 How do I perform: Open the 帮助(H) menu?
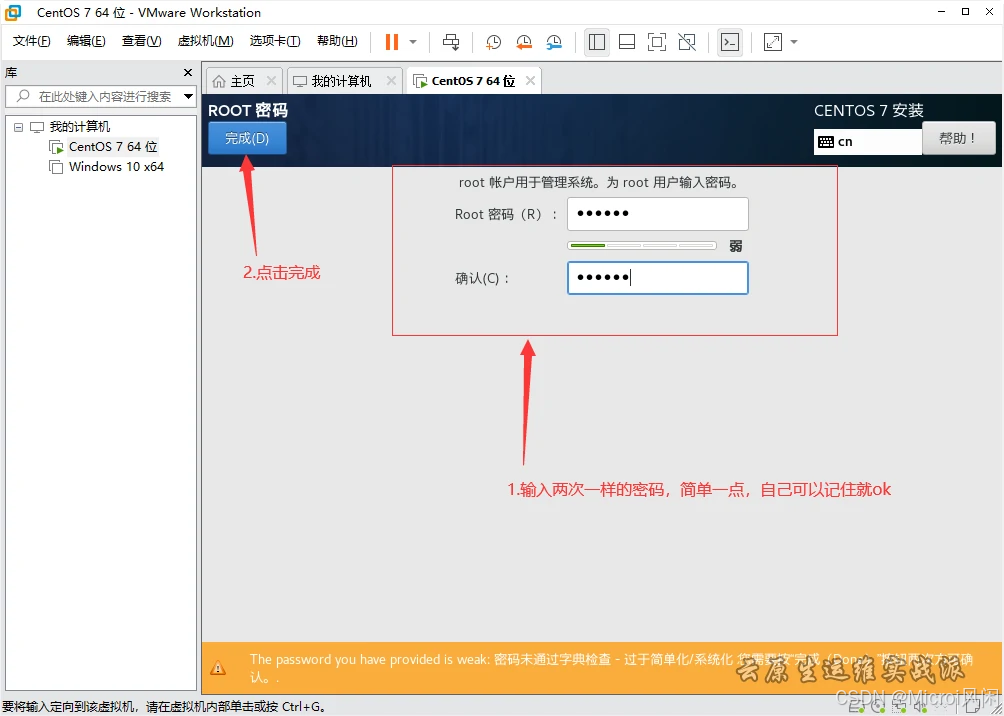337,42
